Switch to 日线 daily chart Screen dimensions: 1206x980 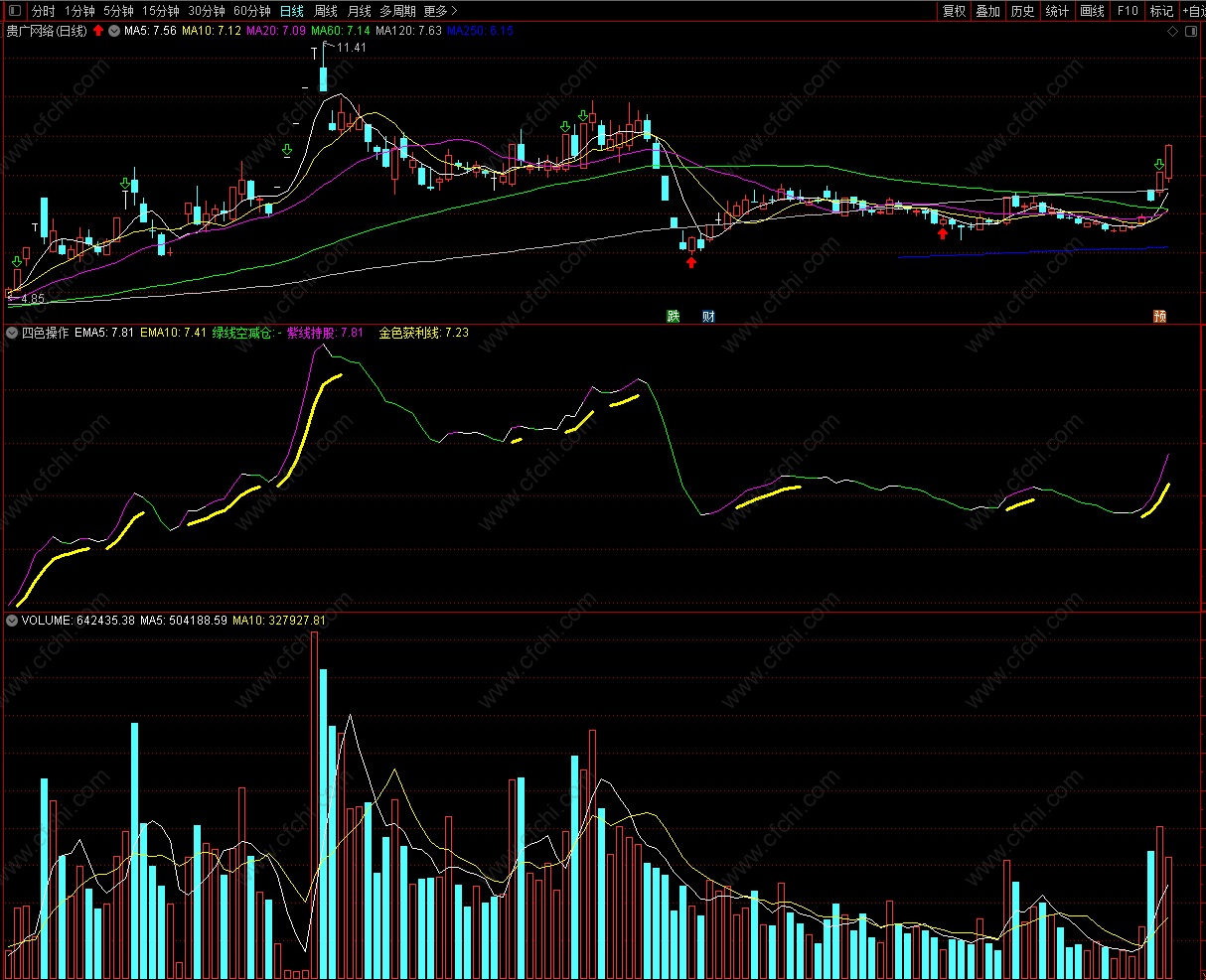pyautogui.click(x=292, y=11)
